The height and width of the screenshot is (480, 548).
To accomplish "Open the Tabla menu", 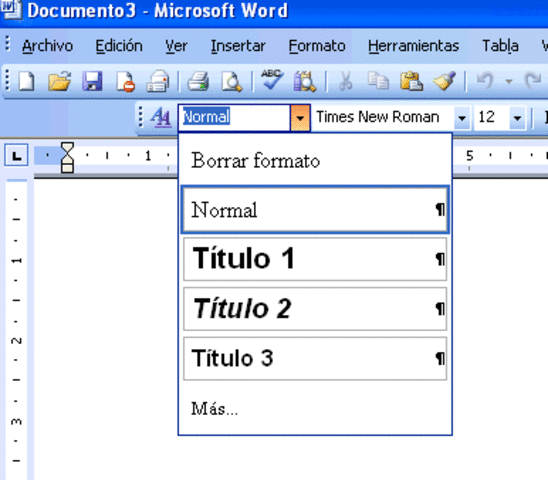I will (500, 46).
